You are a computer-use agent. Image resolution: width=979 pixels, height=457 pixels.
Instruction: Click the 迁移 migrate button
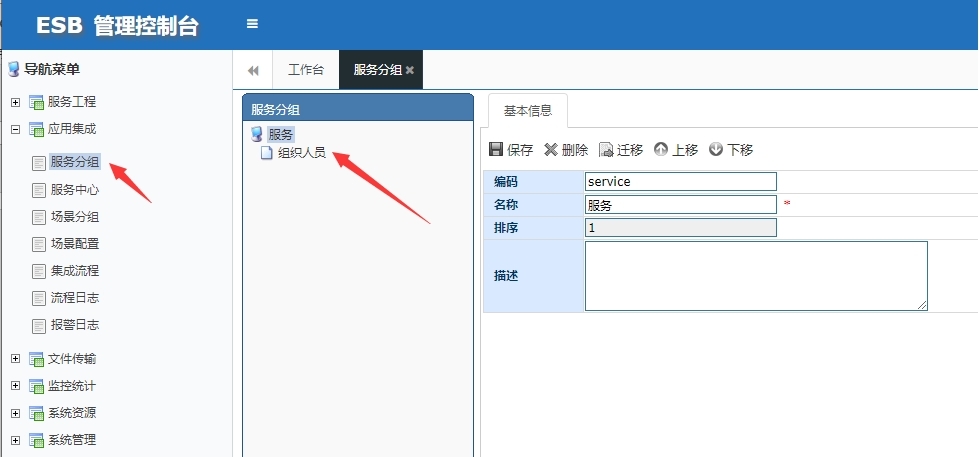click(x=621, y=150)
